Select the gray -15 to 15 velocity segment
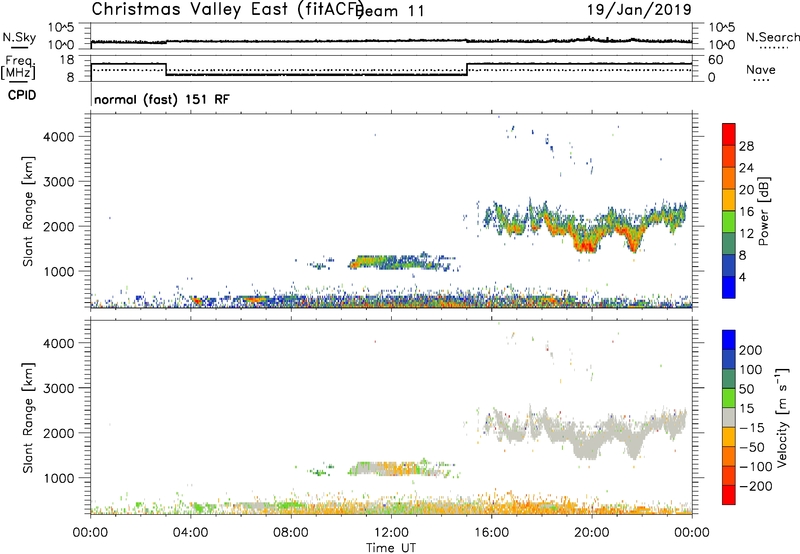 729,418
